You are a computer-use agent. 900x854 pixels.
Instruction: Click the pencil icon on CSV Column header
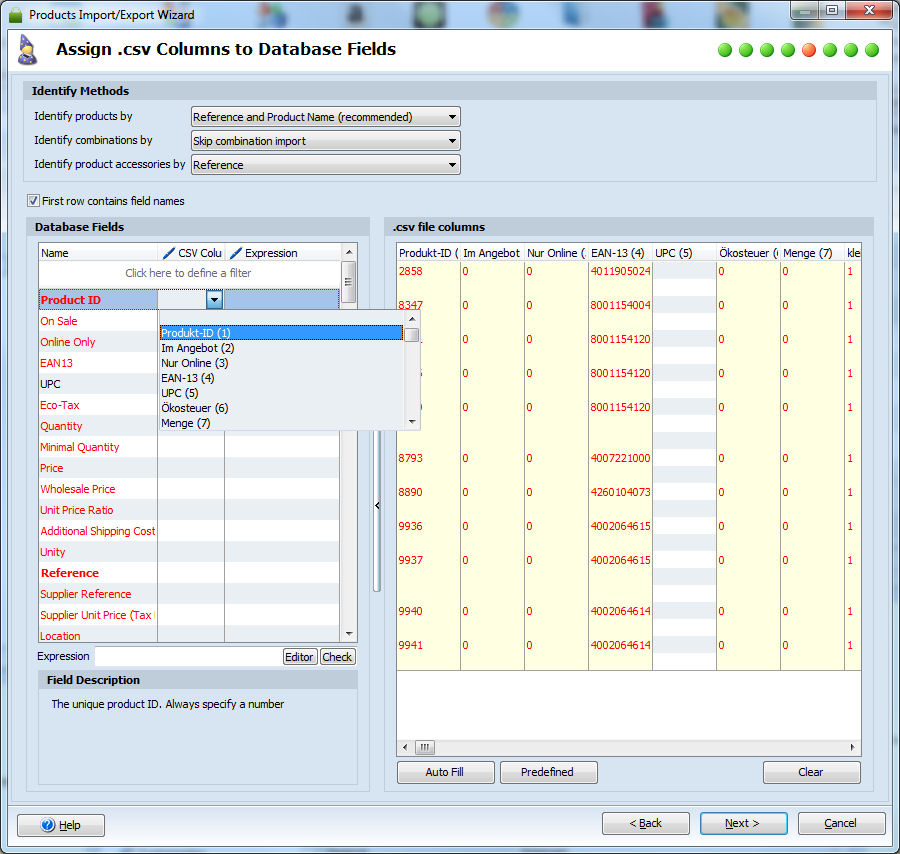coord(169,253)
